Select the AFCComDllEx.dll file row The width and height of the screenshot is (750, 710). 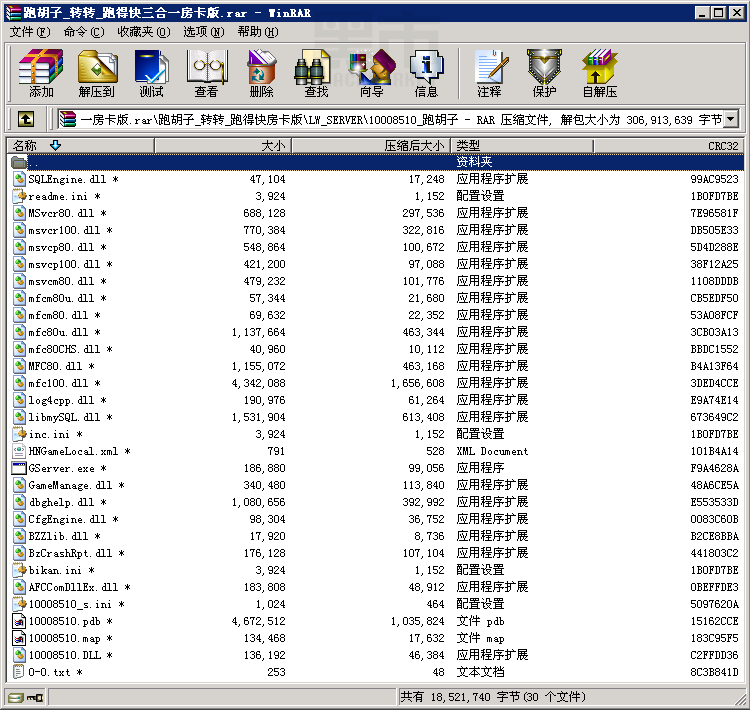(375, 587)
